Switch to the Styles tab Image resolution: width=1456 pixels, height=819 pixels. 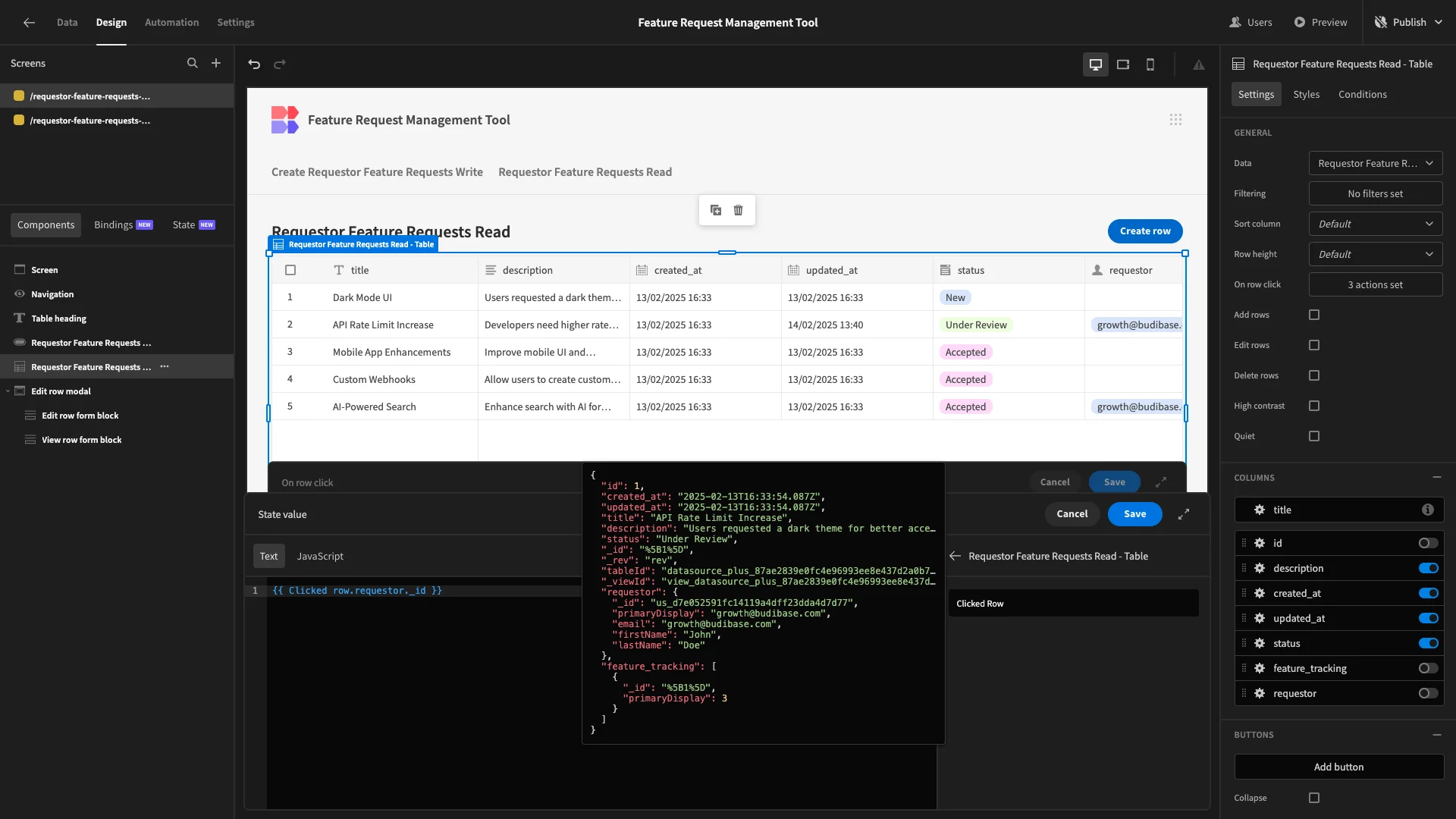pos(1307,94)
